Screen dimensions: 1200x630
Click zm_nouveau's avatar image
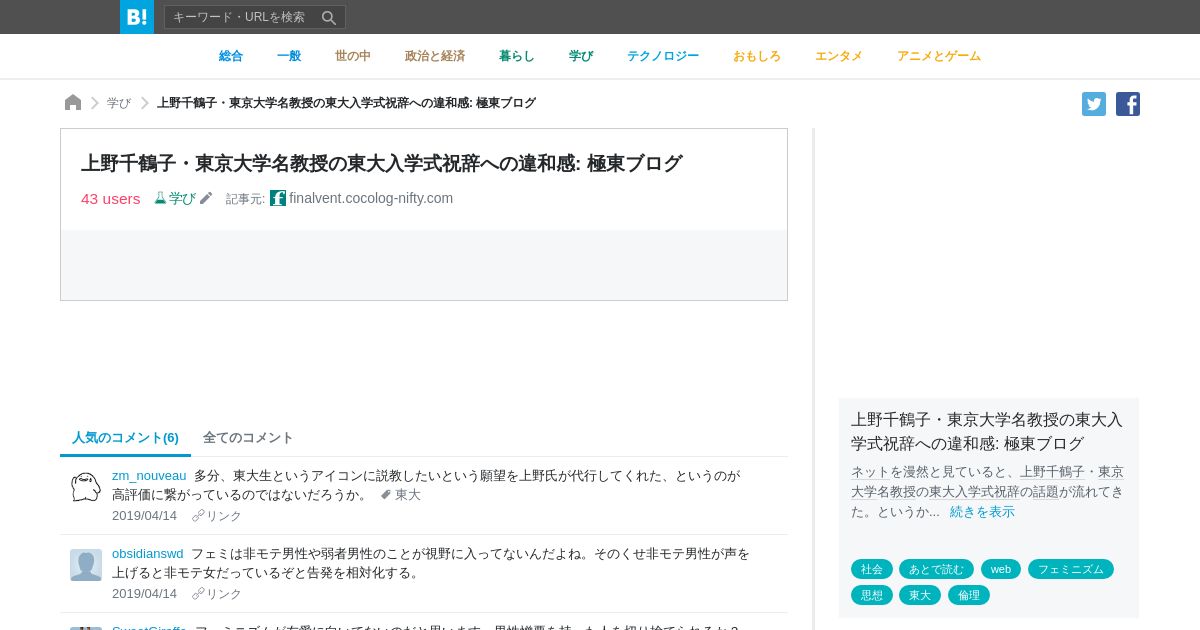coord(86,487)
